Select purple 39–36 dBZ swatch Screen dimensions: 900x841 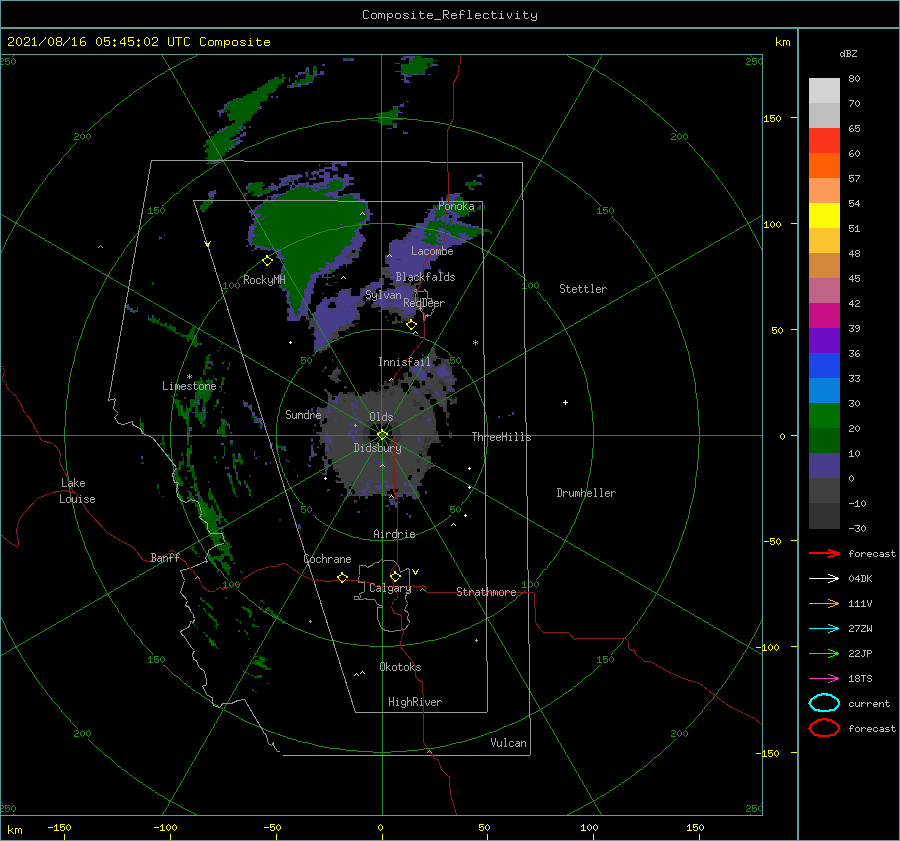click(824, 340)
